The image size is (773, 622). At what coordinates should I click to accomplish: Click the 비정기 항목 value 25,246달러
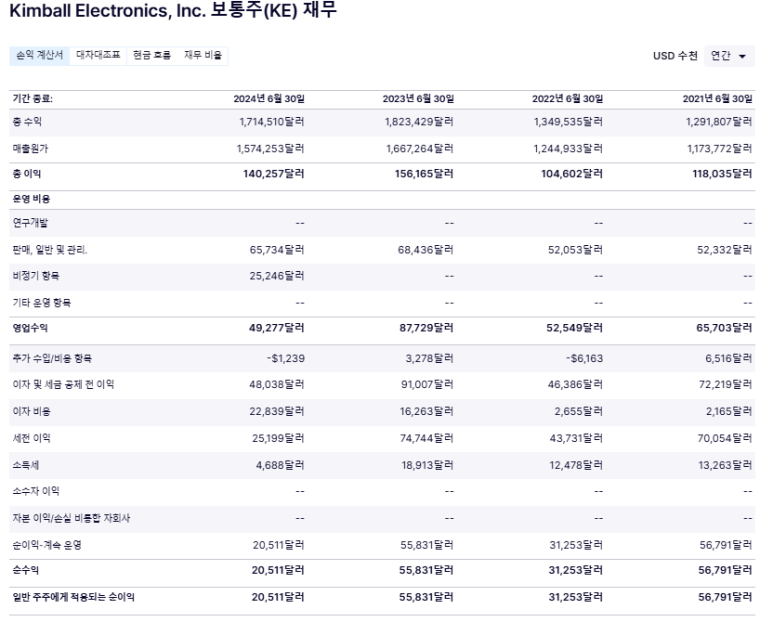coord(276,277)
